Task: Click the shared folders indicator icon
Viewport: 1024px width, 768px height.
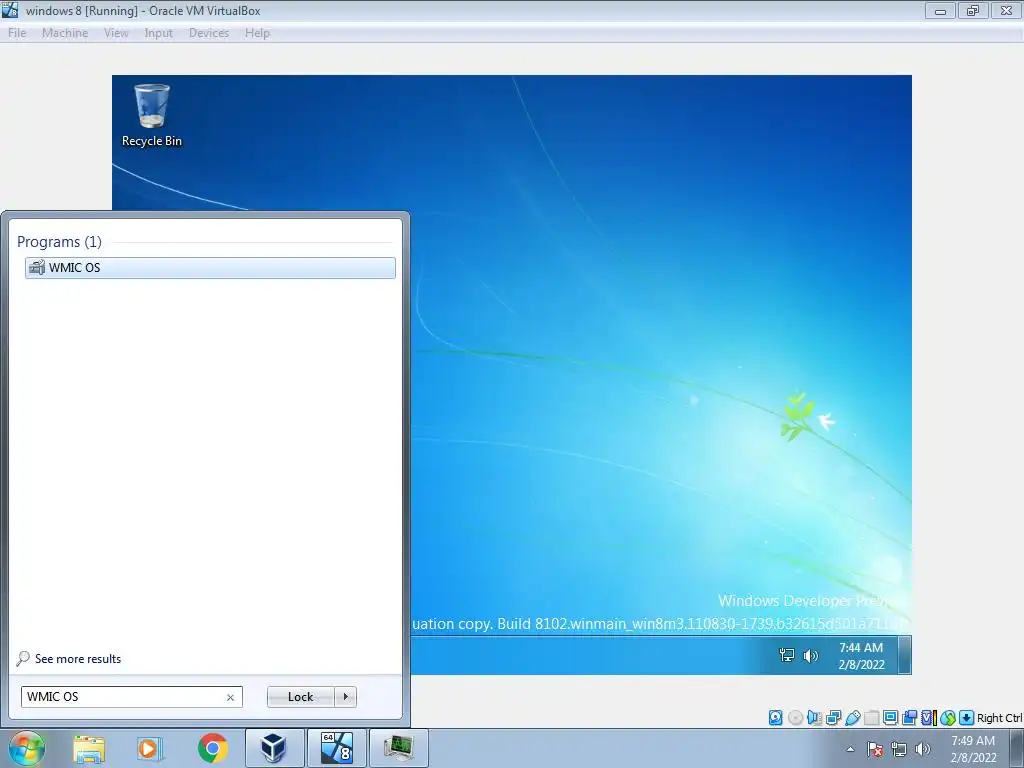Action: [871, 718]
